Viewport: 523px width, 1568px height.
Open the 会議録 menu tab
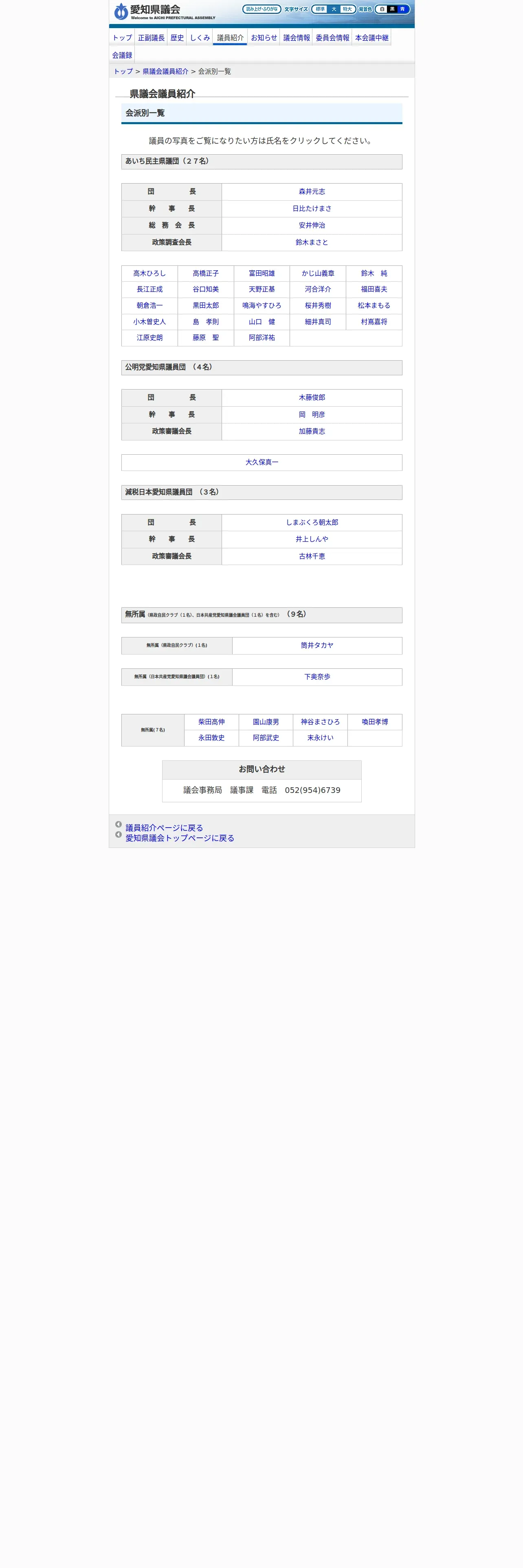(x=122, y=55)
